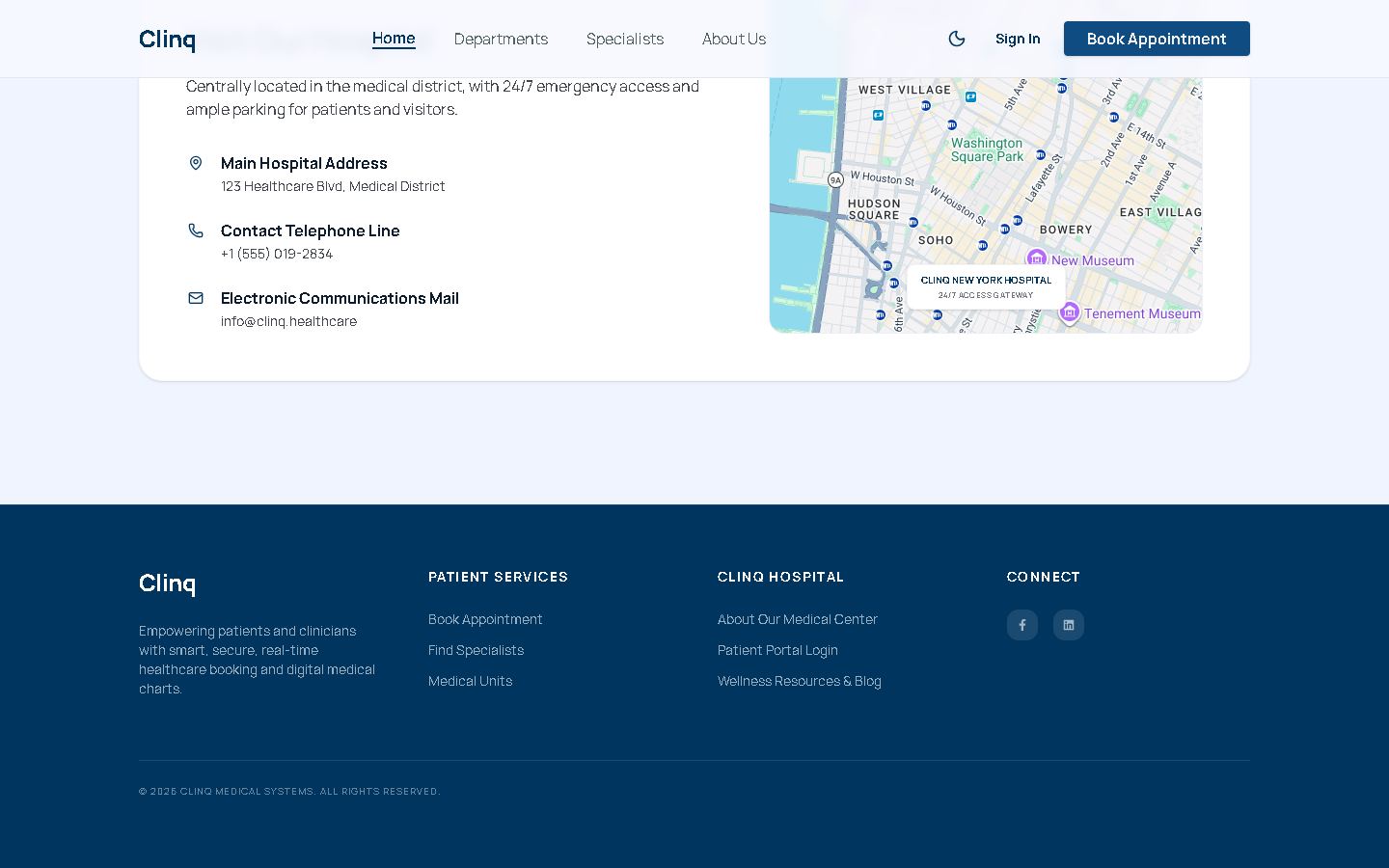Screen dimensions: 1389x868
Task: Click the location pin icon beside Main Hospital Address
Action: (196, 163)
